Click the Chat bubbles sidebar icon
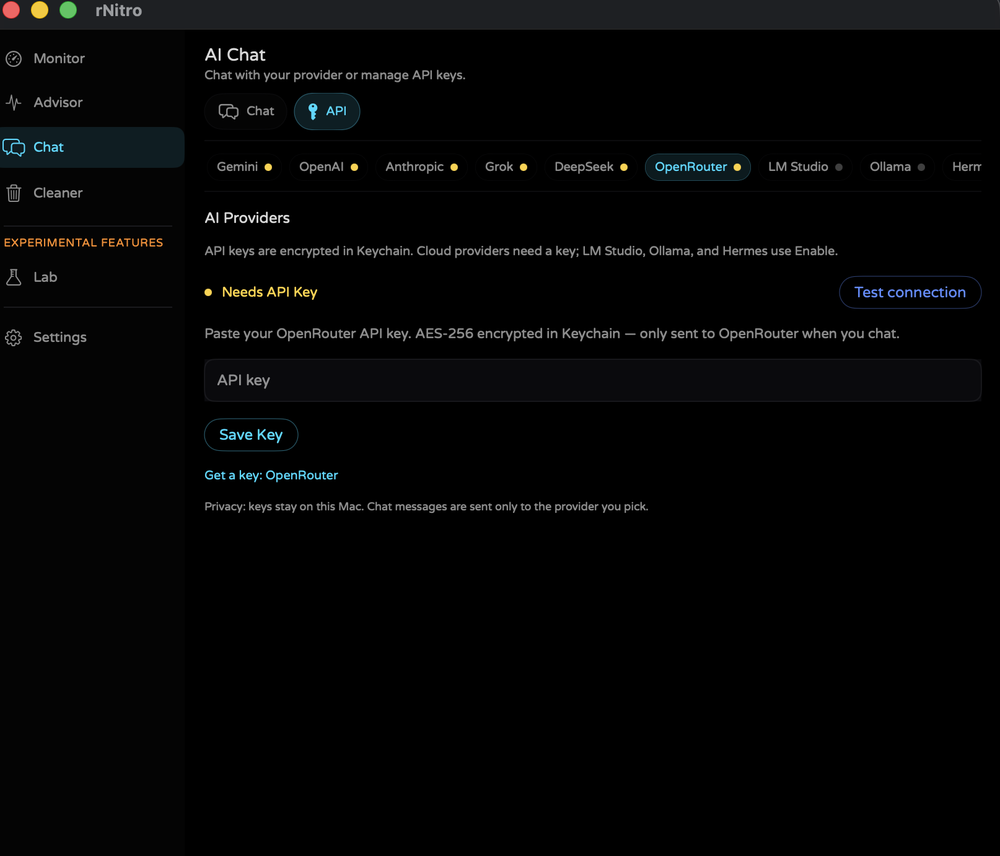This screenshot has height=856, width=1000. [x=13, y=147]
